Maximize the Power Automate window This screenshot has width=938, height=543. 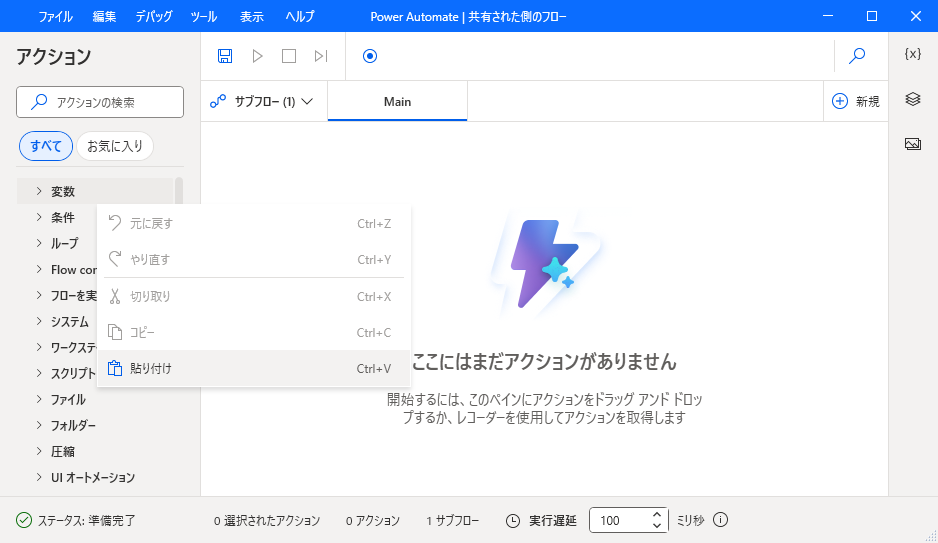872,16
